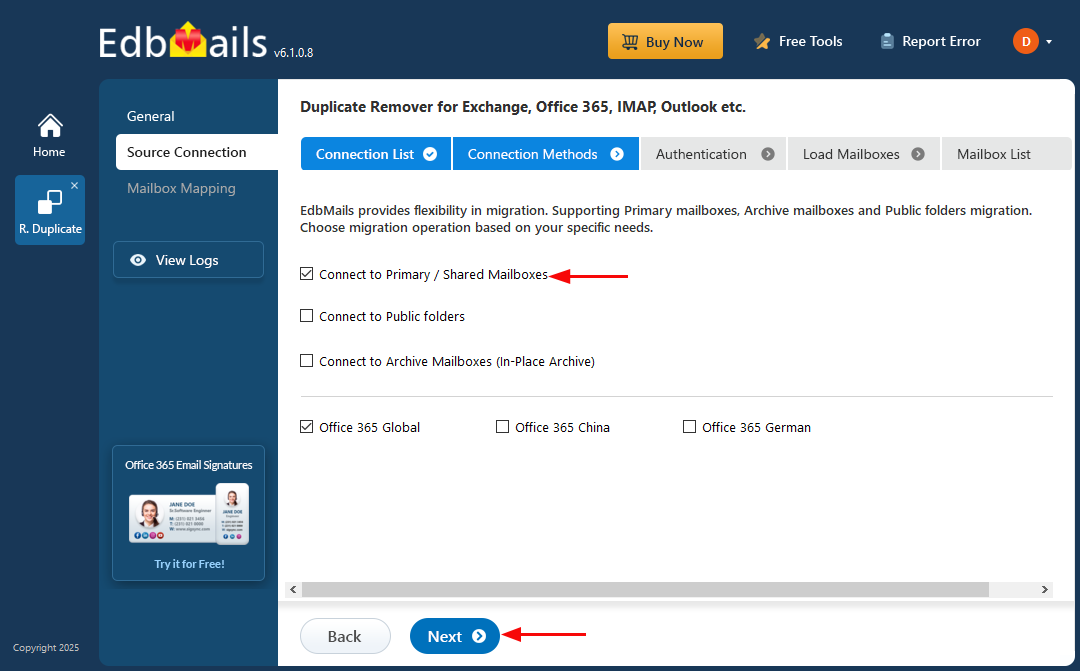Open Free Tools from the header
Screen dimensions: 1080x671
click(x=797, y=42)
